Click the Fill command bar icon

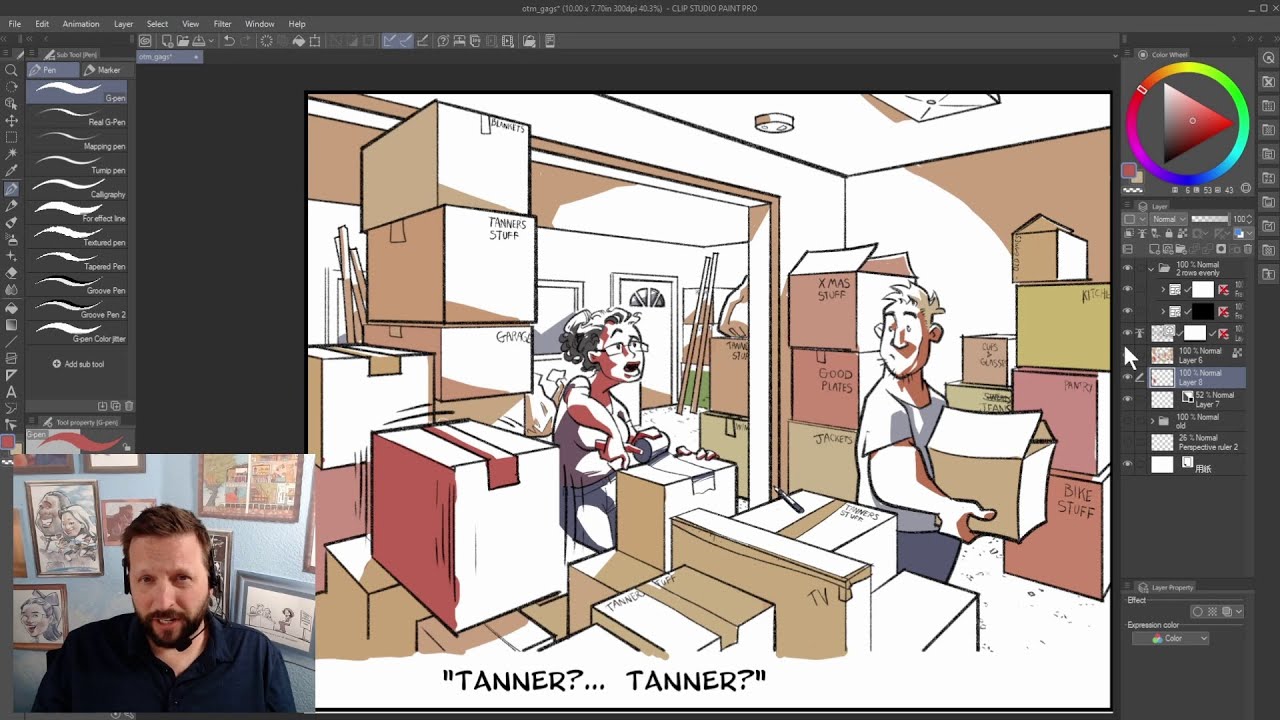pos(298,41)
